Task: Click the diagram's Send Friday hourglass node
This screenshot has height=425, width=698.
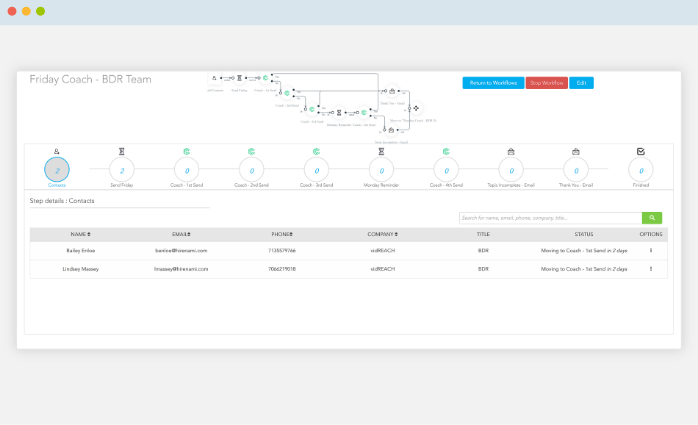Action: [x=239, y=78]
